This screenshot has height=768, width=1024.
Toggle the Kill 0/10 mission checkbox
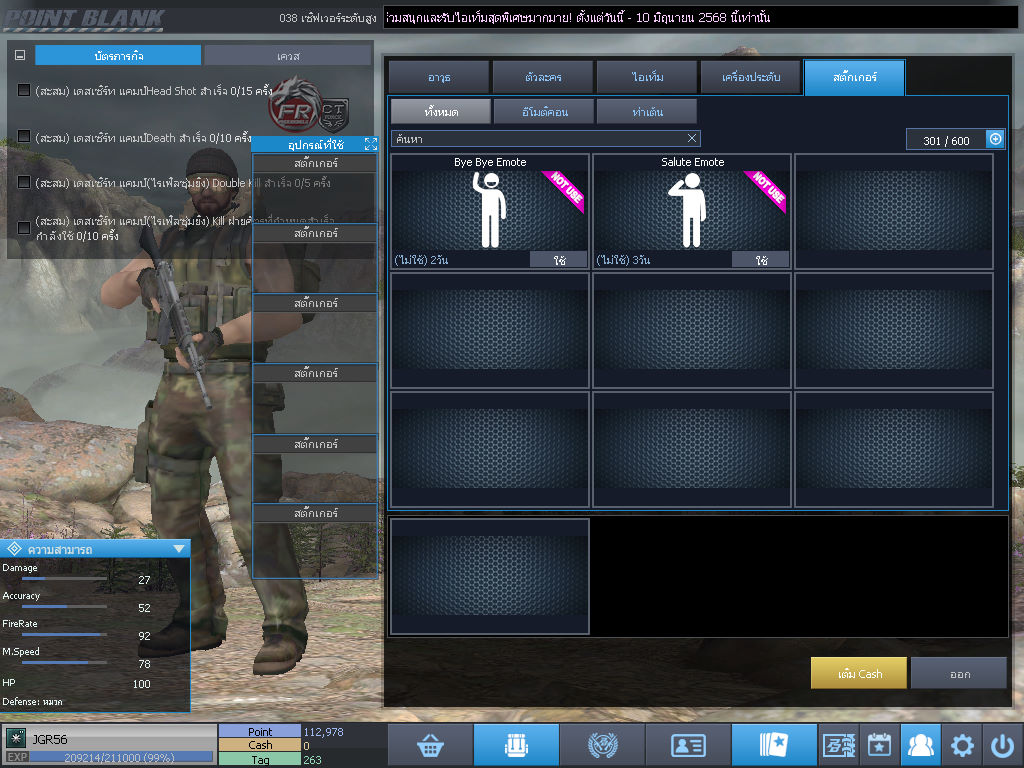point(24,228)
